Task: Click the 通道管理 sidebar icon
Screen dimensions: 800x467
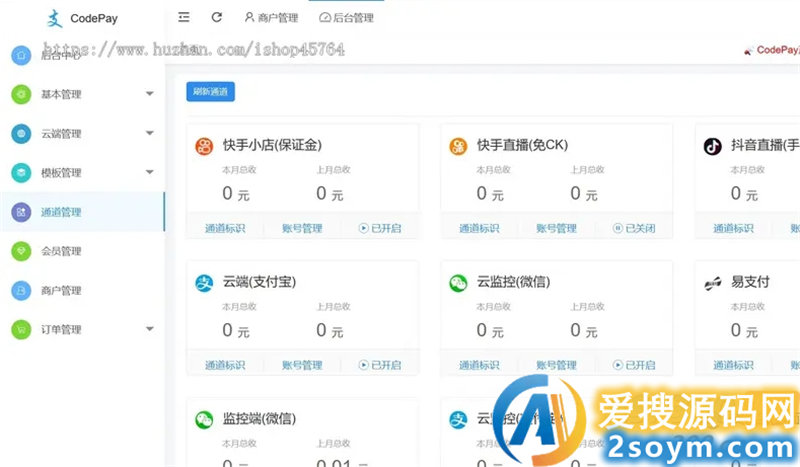Action: click(21, 212)
